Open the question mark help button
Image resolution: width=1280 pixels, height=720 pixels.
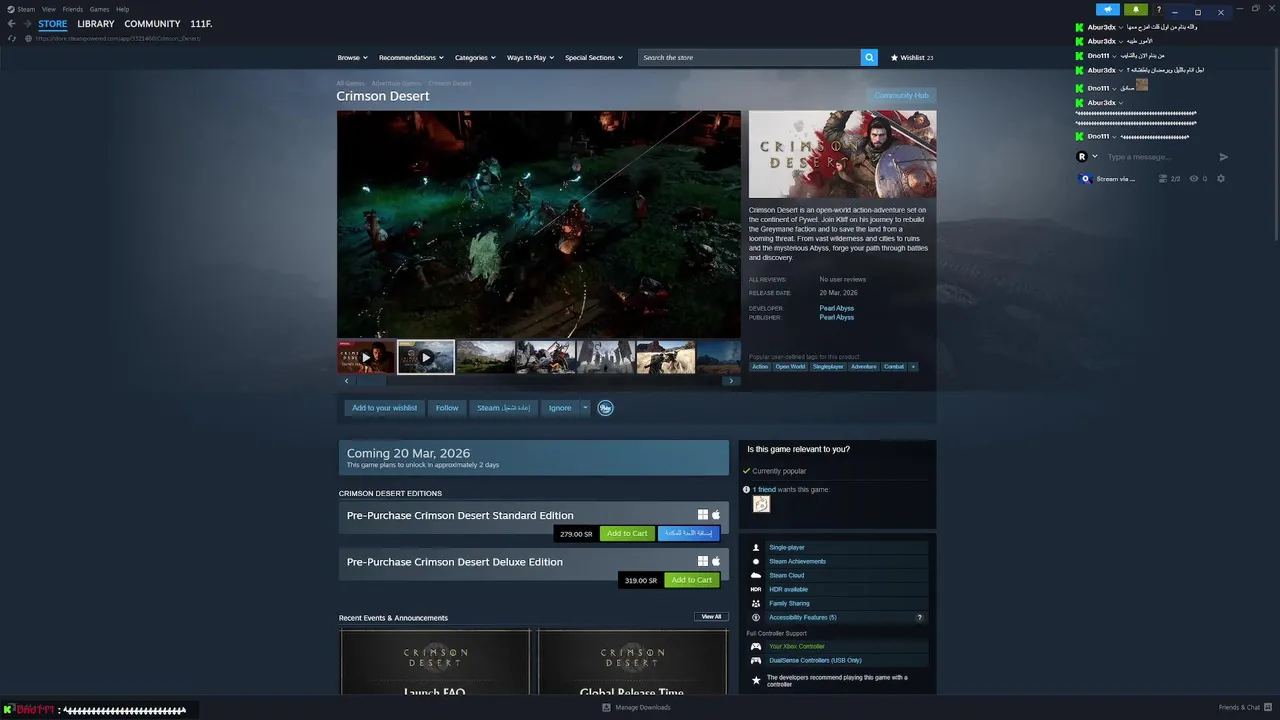[1159, 10]
